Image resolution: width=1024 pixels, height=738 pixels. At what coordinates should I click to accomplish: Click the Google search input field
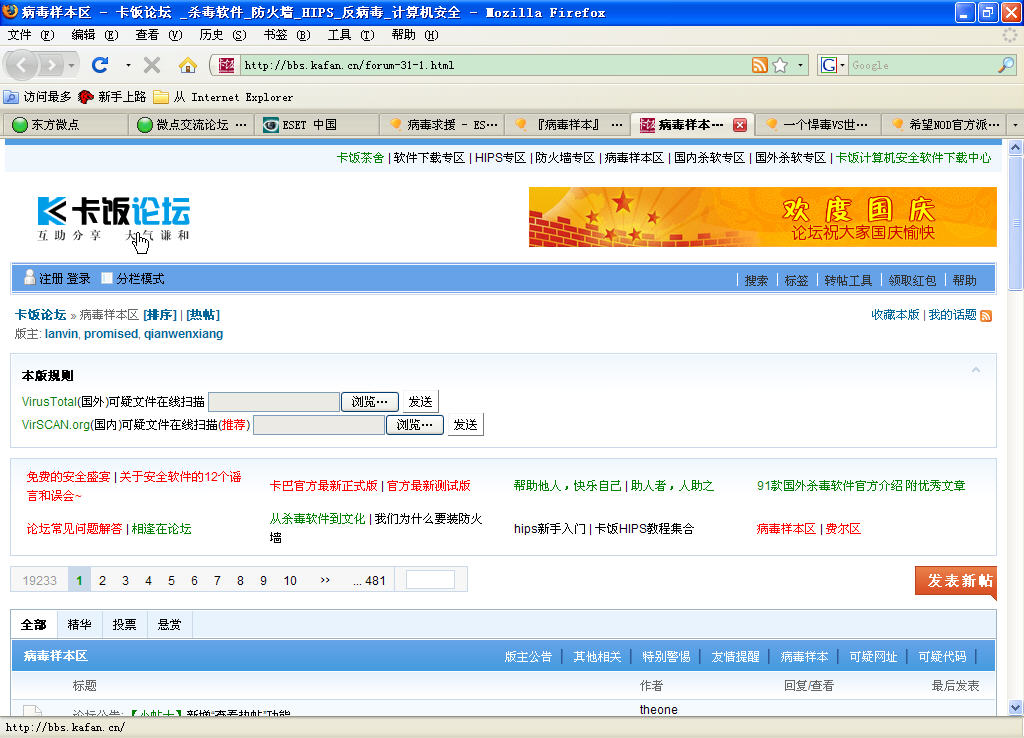[922, 65]
